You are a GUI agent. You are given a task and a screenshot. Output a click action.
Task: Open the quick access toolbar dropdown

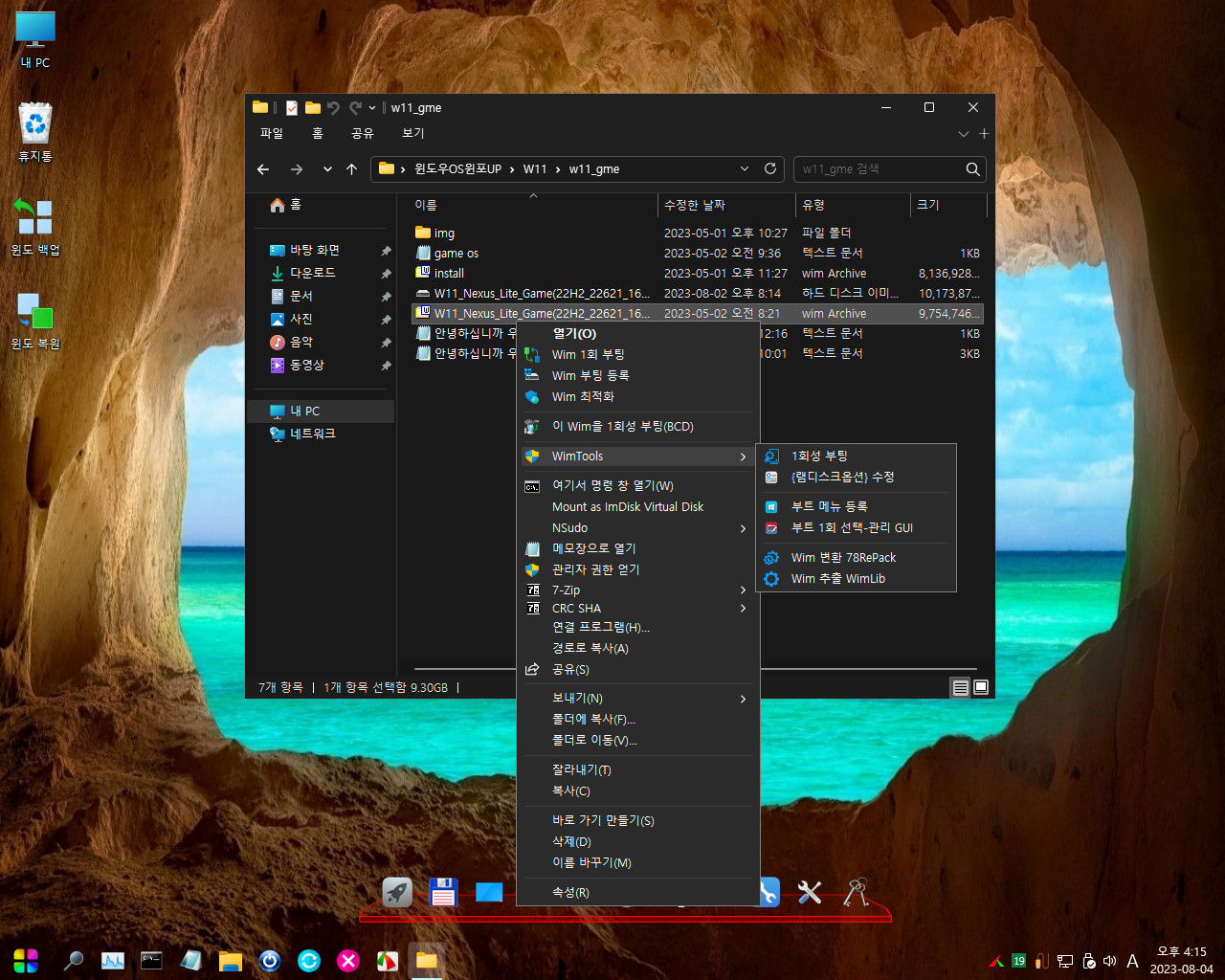(372, 108)
